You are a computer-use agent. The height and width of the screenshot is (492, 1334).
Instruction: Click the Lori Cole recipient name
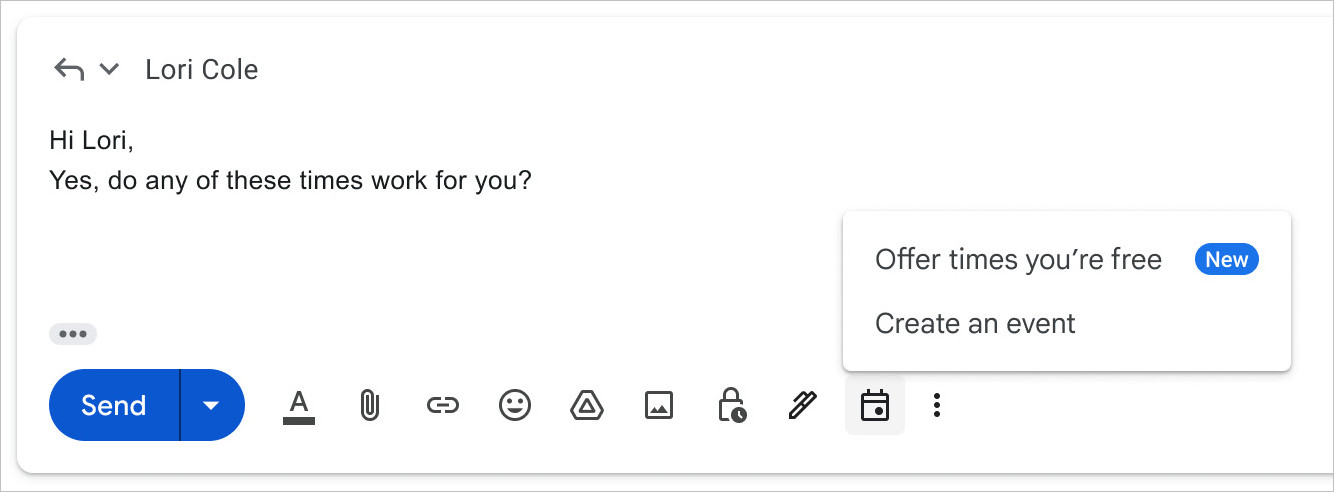pos(202,70)
